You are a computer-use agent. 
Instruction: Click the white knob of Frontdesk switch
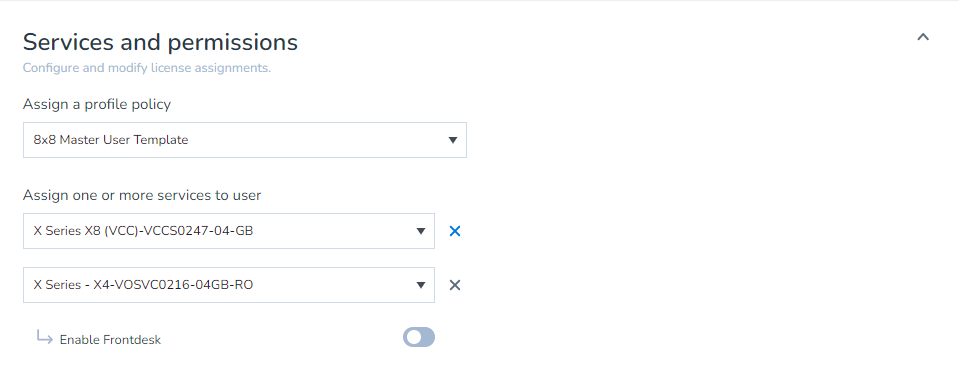tap(413, 337)
